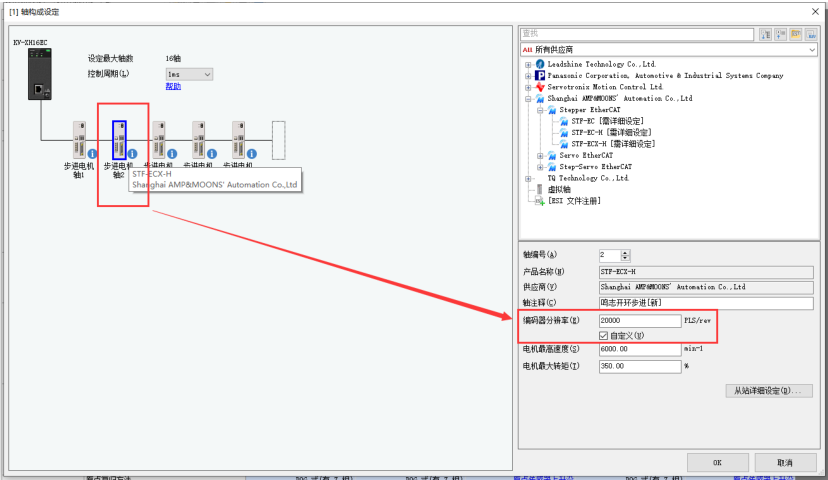The width and height of the screenshot is (828, 480).
Task: Select the KV-XH16EC controller unit icon
Action: tap(41, 74)
